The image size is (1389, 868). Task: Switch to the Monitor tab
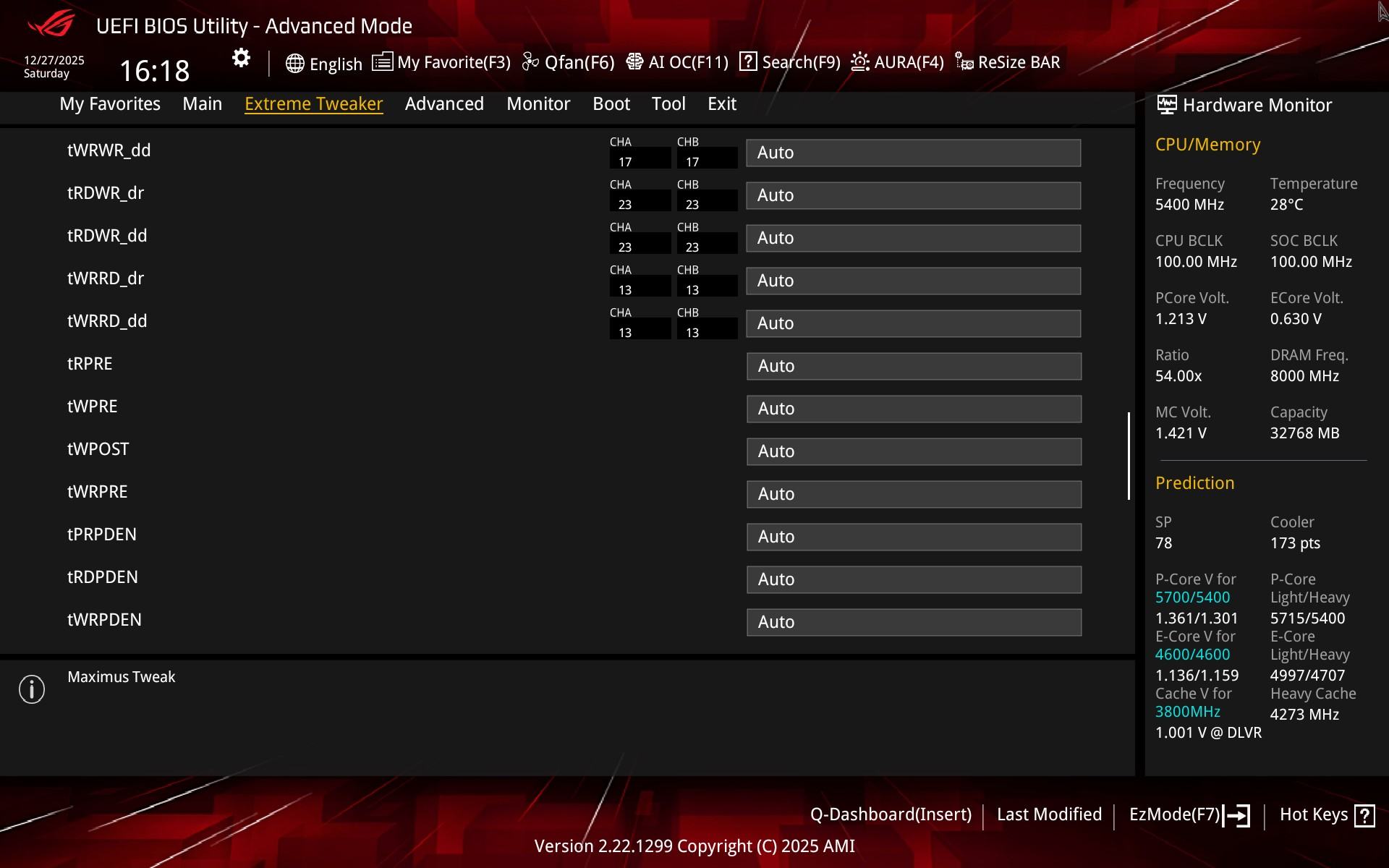(538, 103)
